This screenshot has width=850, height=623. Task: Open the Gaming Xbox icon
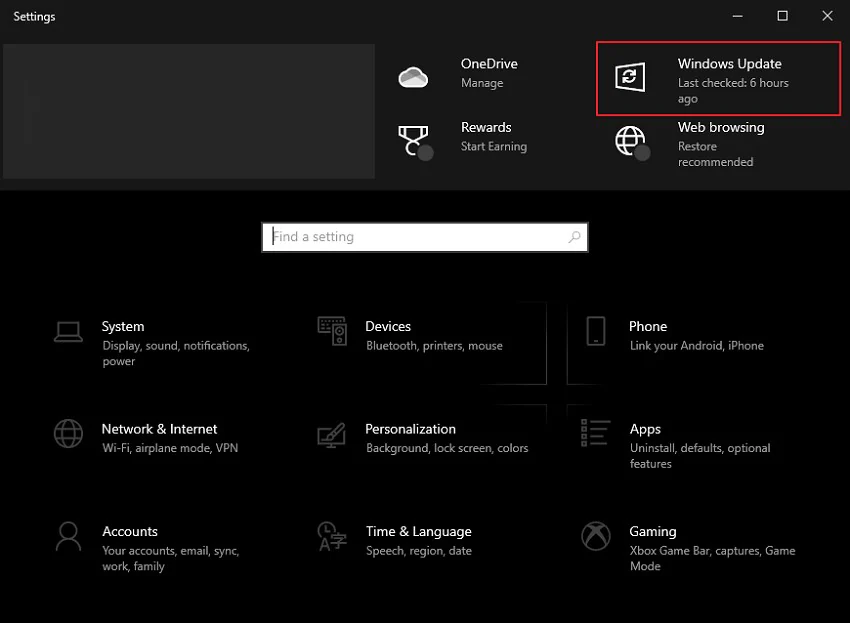pos(596,536)
